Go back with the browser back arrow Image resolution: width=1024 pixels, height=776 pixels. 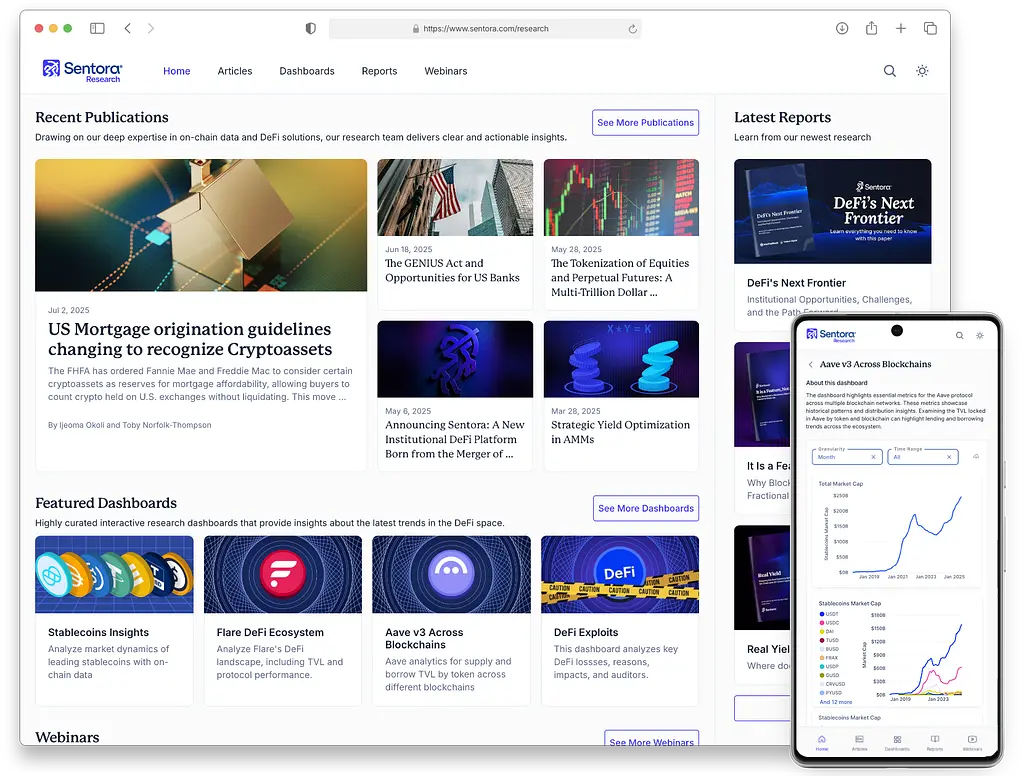[127, 28]
